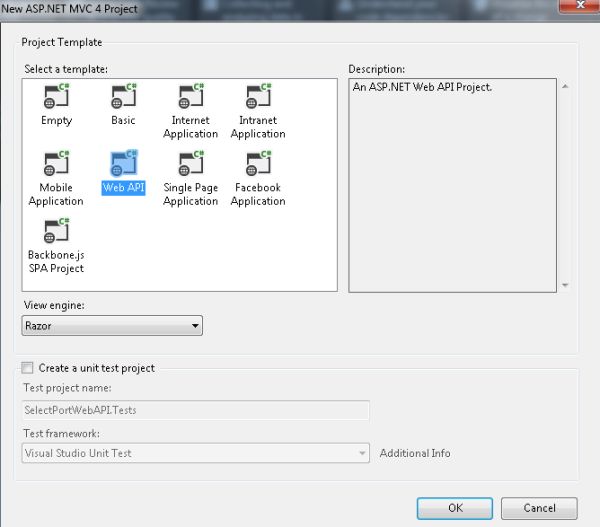The image size is (600, 527).
Task: Click the Cancel button
Action: point(539,508)
